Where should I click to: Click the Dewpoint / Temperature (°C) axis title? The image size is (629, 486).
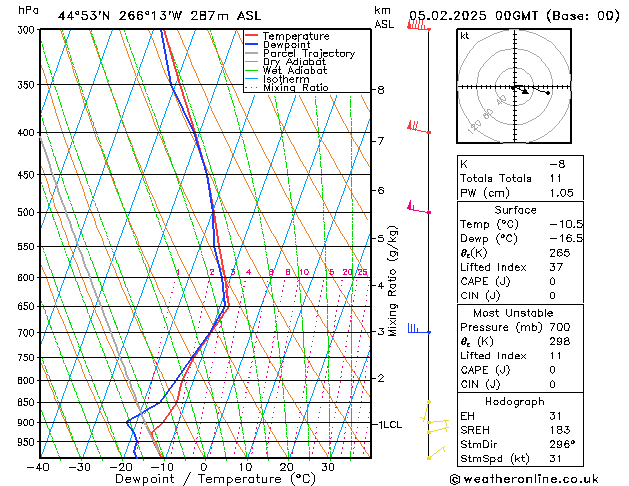[x=215, y=479]
